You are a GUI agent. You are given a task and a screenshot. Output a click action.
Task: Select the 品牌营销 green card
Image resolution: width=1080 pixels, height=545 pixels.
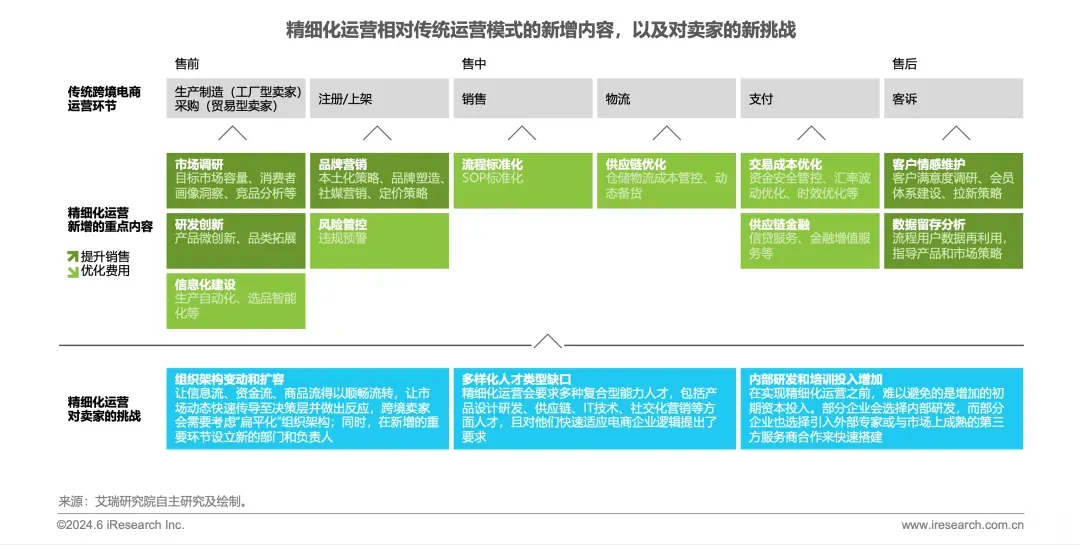(380, 181)
